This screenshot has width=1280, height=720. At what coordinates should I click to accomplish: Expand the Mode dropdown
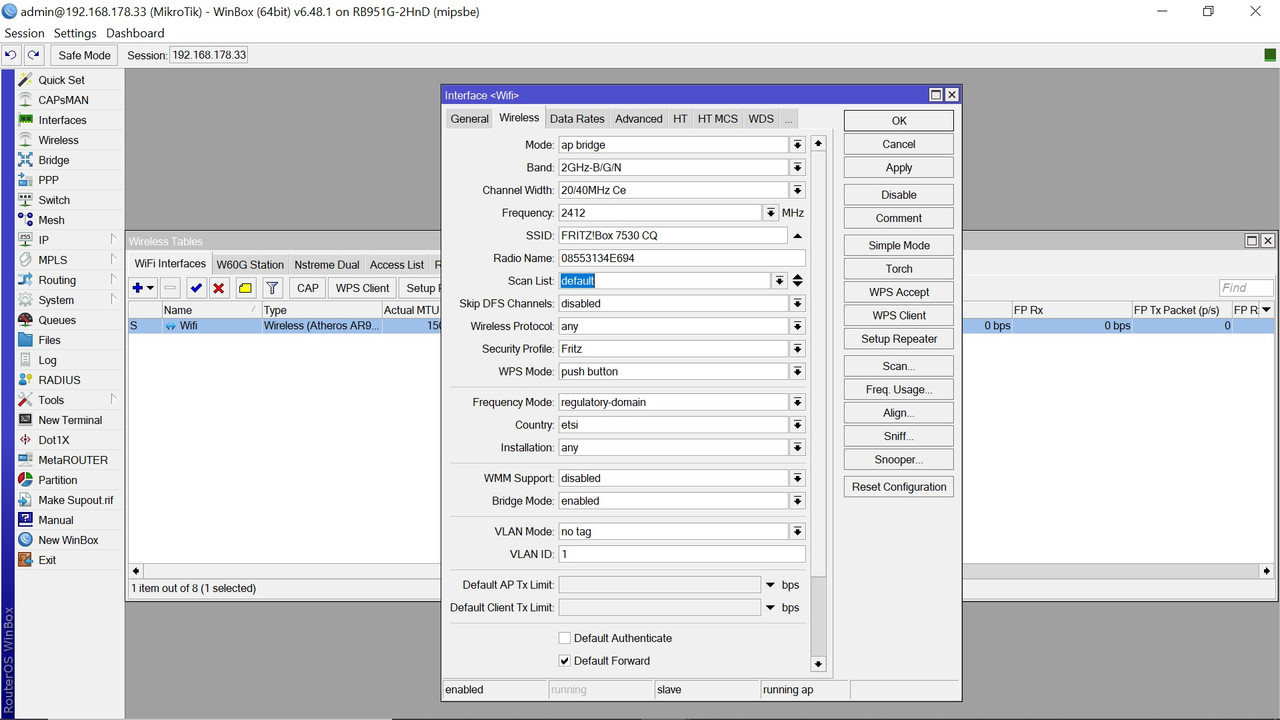pos(797,145)
